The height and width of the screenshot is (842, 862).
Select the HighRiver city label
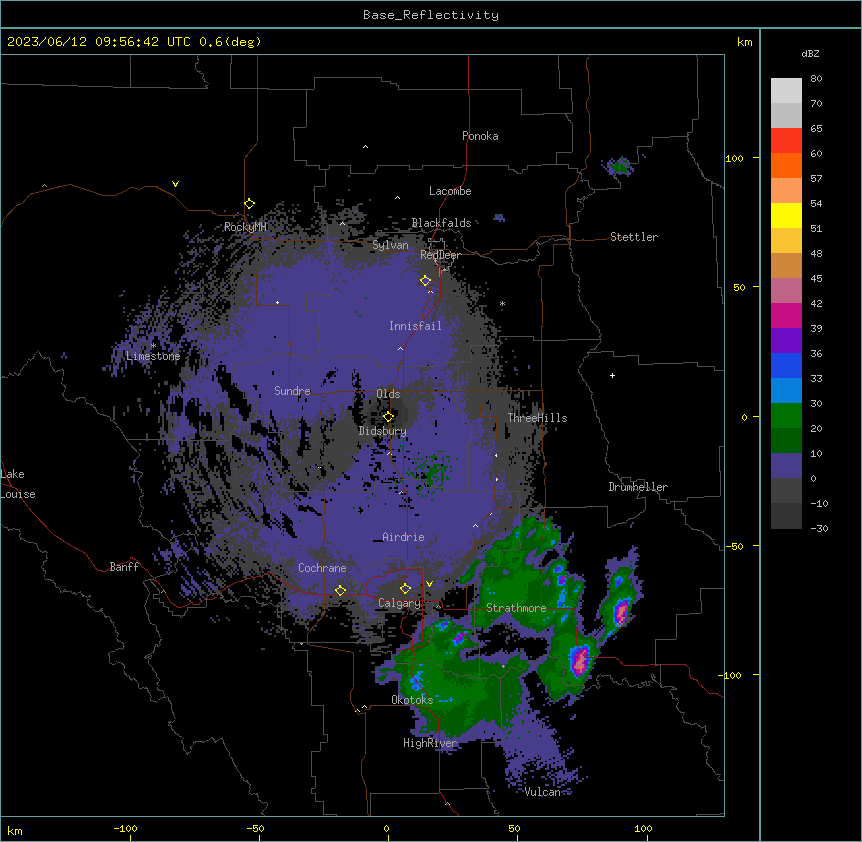point(430,743)
